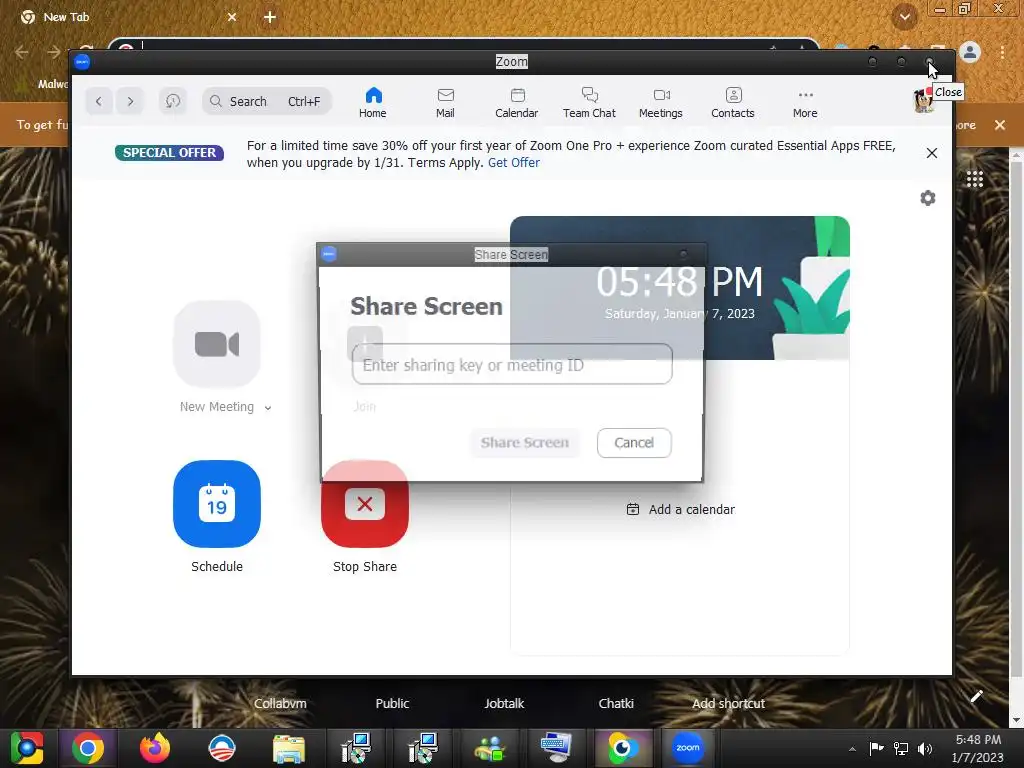Close the New Tab in Chrome

click(232, 17)
